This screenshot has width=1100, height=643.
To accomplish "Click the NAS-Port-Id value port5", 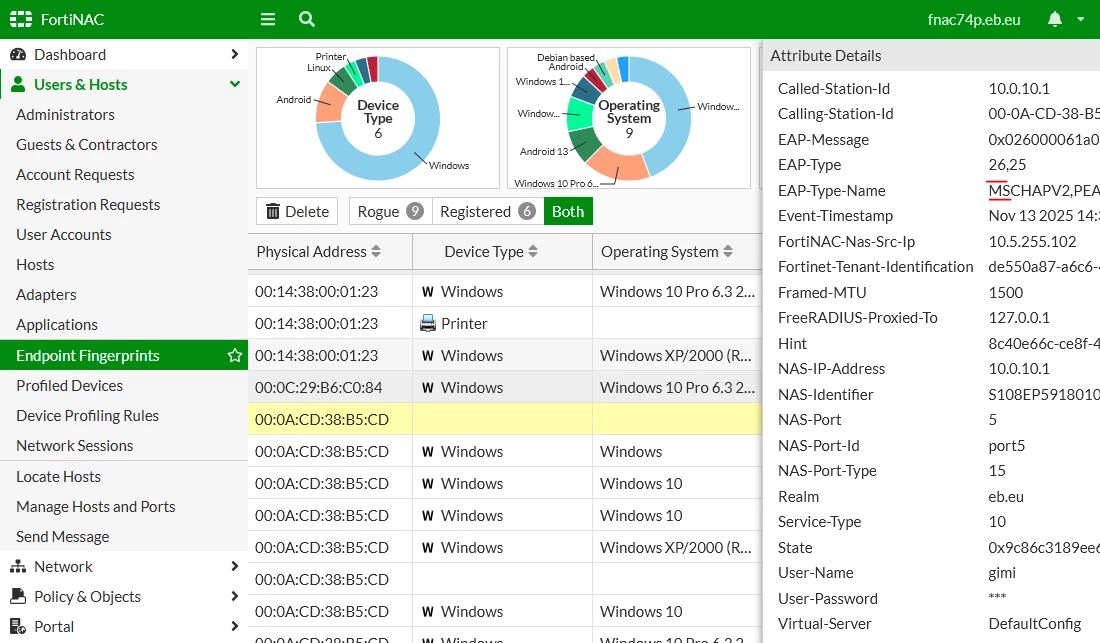I will (x=1007, y=446).
